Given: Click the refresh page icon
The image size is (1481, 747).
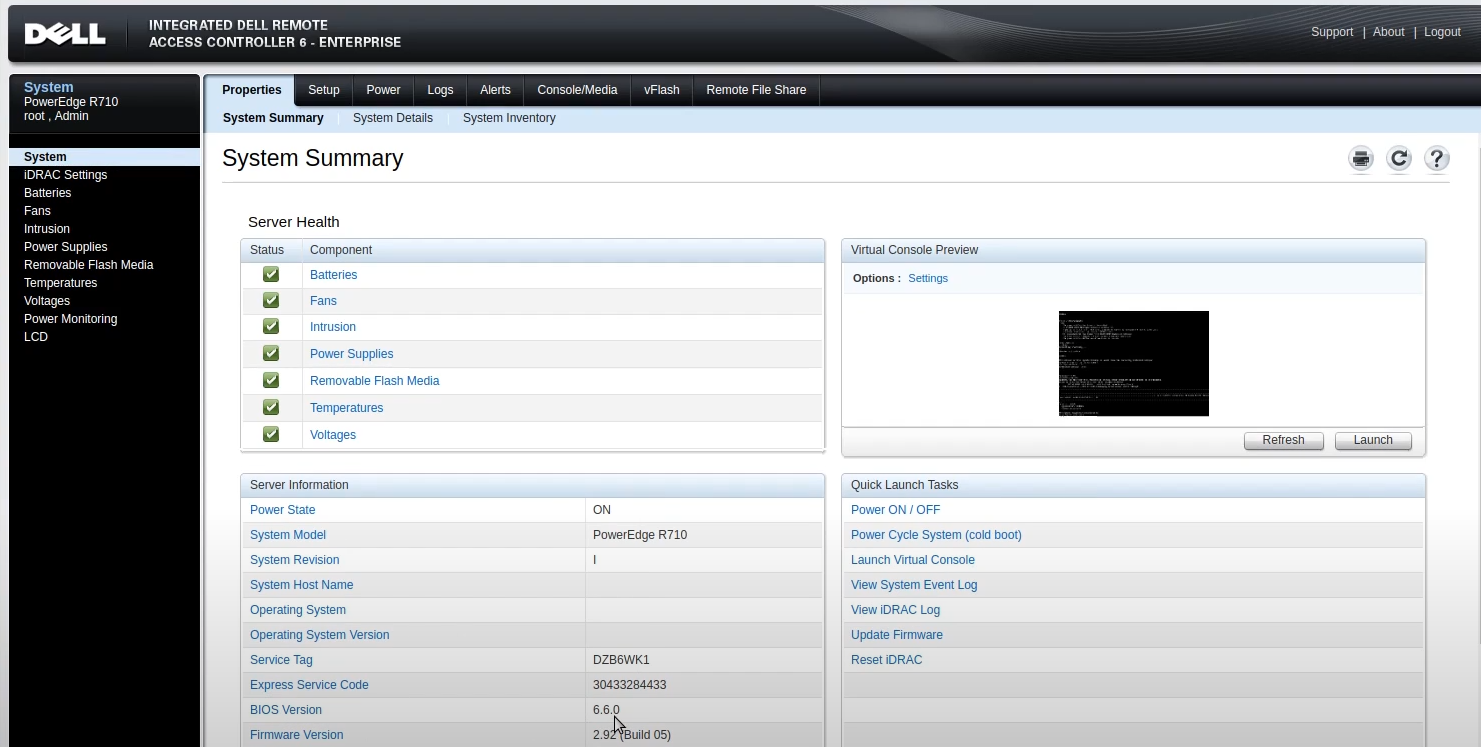Looking at the screenshot, I should 1399,158.
